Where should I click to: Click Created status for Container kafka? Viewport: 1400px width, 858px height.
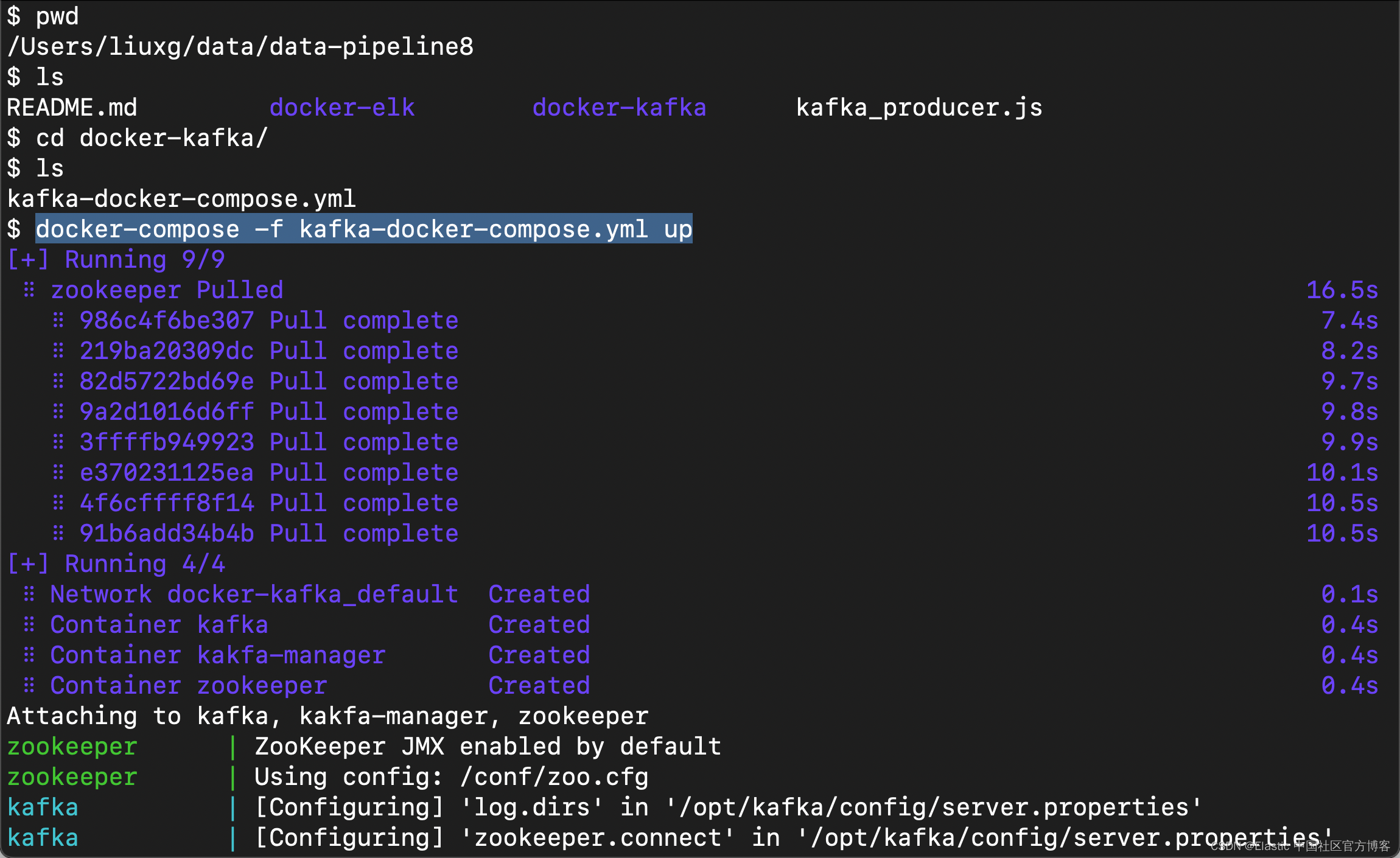pos(539,625)
